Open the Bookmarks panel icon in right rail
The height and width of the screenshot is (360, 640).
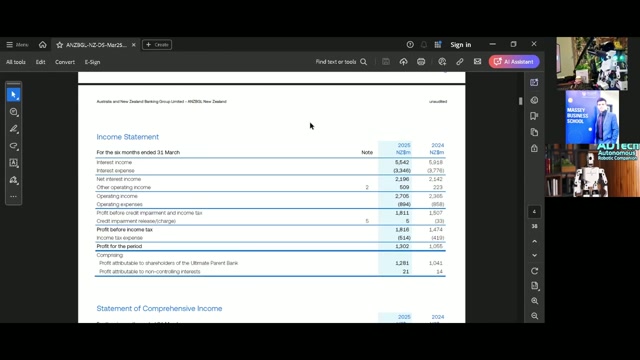[534, 116]
